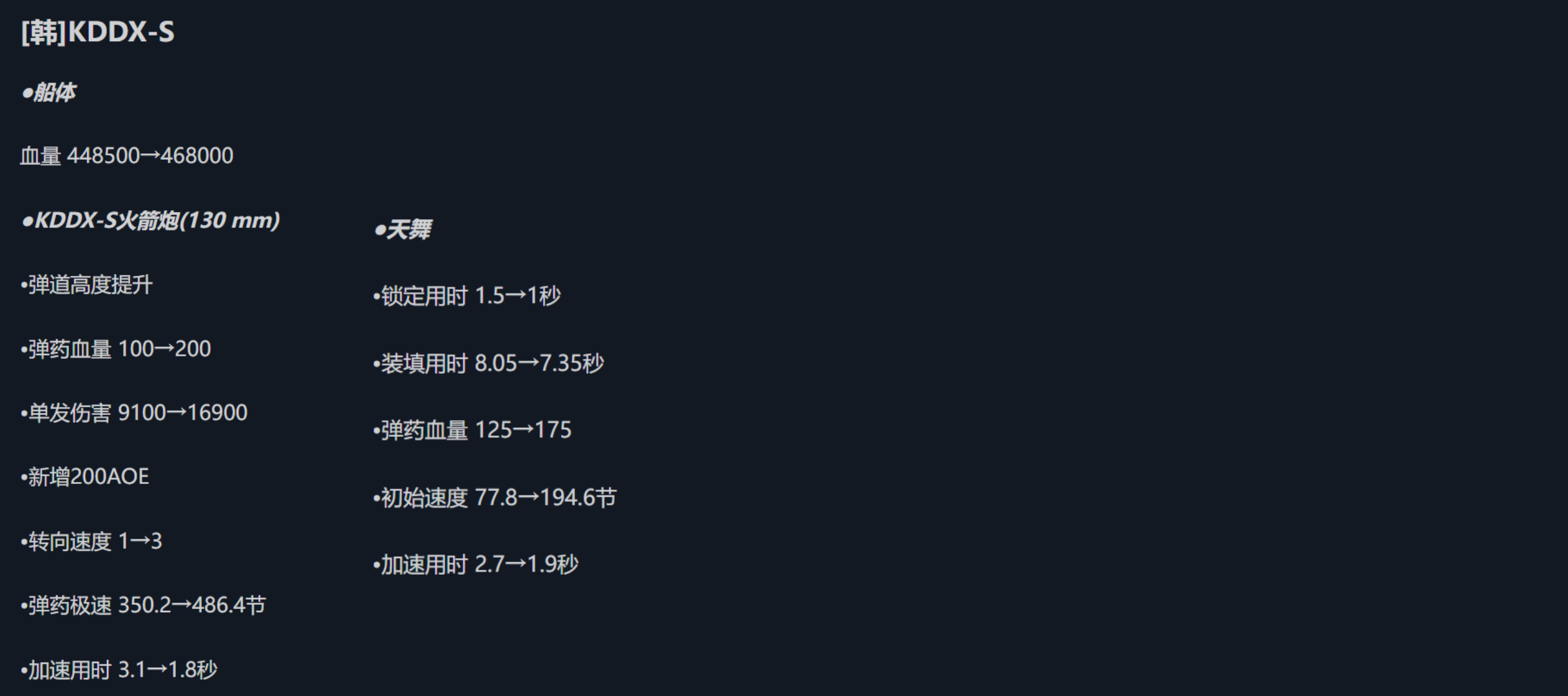The height and width of the screenshot is (696, 1568).
Task: Click the 加速用时 3.1→1.8秒 line
Action: point(119,670)
